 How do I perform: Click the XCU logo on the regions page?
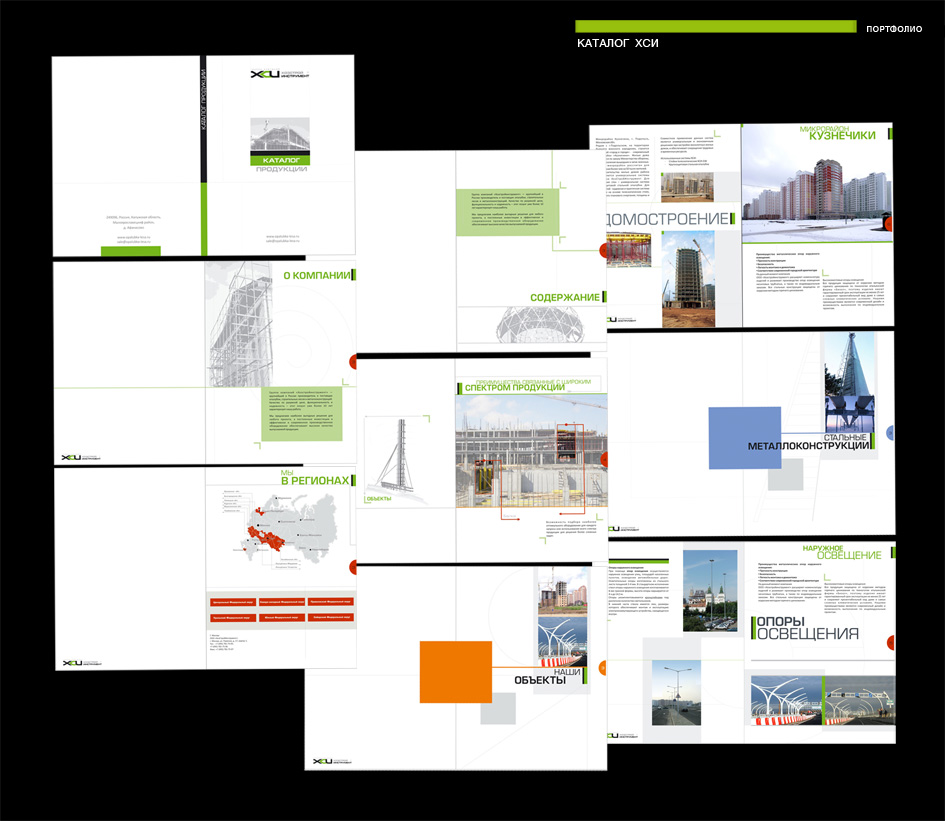point(82,663)
